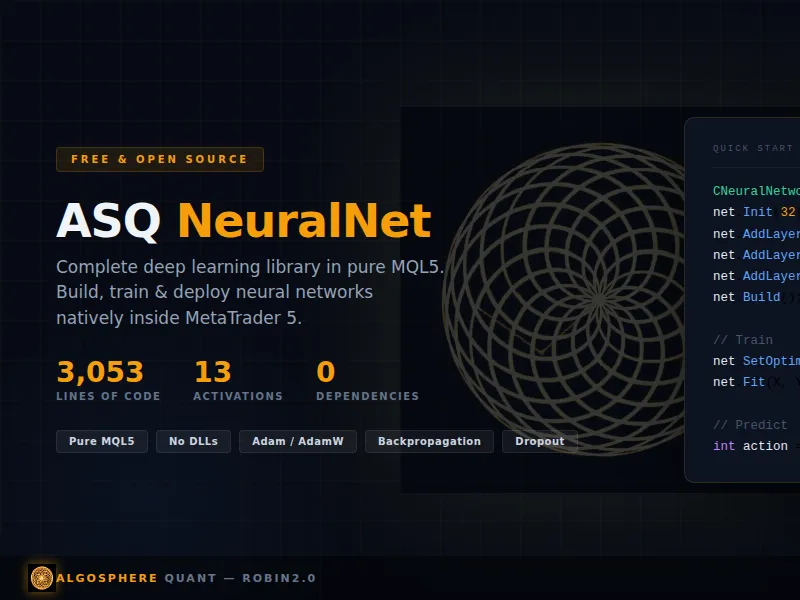Viewport: 800px width, 600px height.
Task: Click the net.SetOptim code line
Action: (756, 361)
